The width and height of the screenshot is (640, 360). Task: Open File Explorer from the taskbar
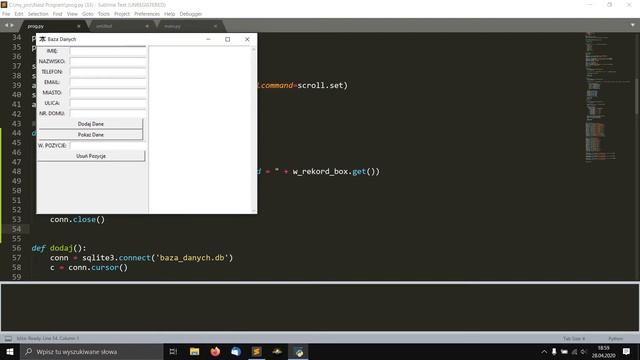[x=194, y=351]
